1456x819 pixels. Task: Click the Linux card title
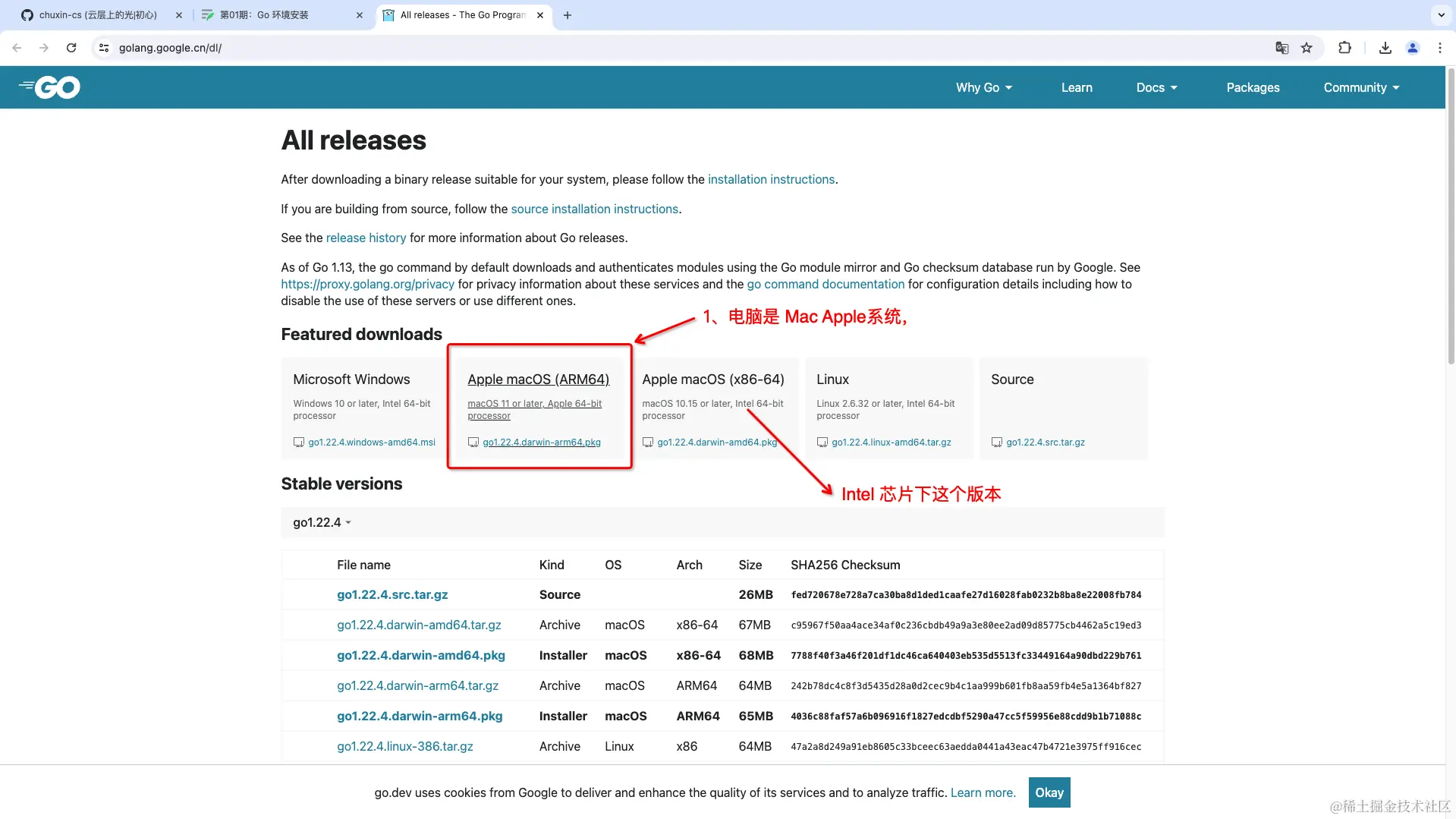pos(832,380)
